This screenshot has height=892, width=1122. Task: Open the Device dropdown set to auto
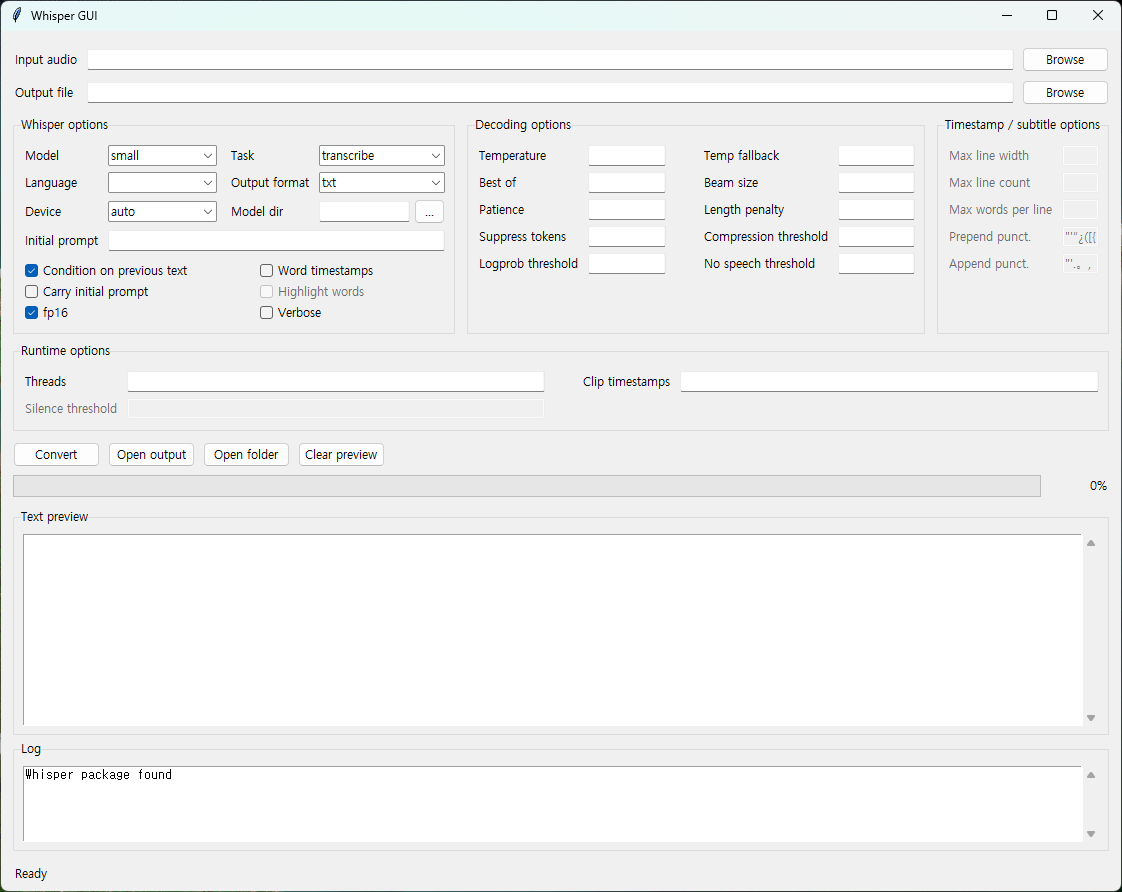(162, 212)
